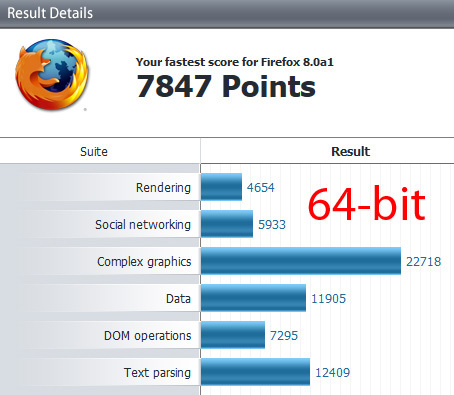Click the DOM operations result bar
The image size is (454, 395).
click(x=233, y=335)
